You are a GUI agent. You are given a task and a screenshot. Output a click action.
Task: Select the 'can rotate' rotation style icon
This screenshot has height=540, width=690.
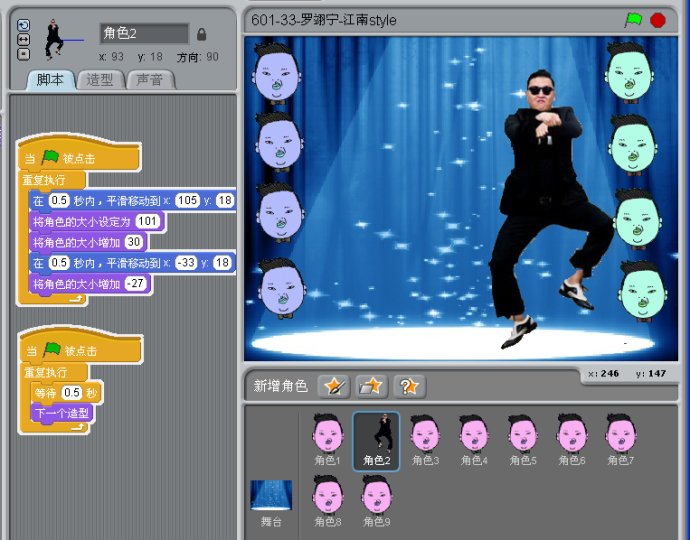click(23, 25)
